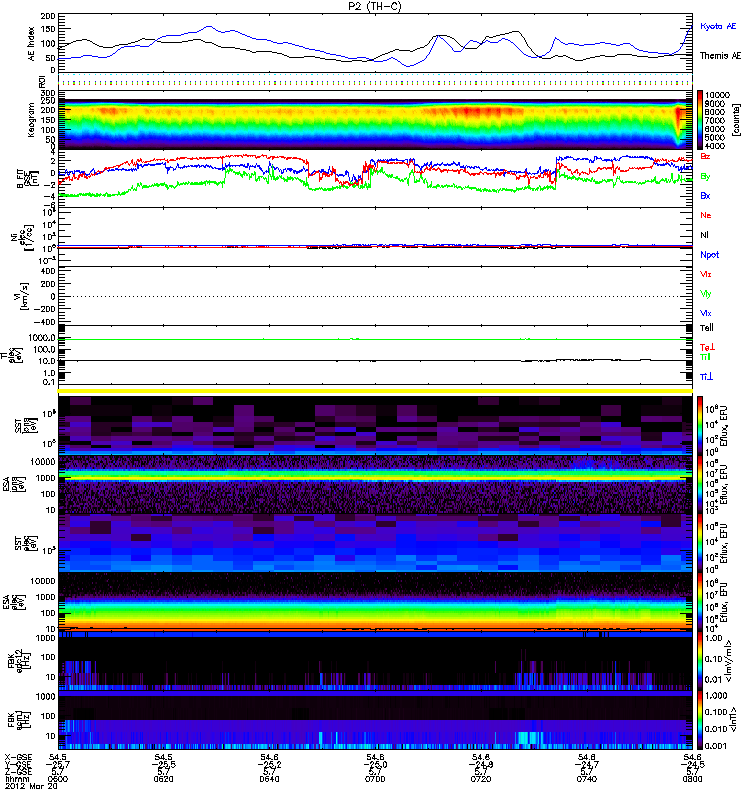
Task: Click the AE index line plot panel
Action: pos(375,42)
